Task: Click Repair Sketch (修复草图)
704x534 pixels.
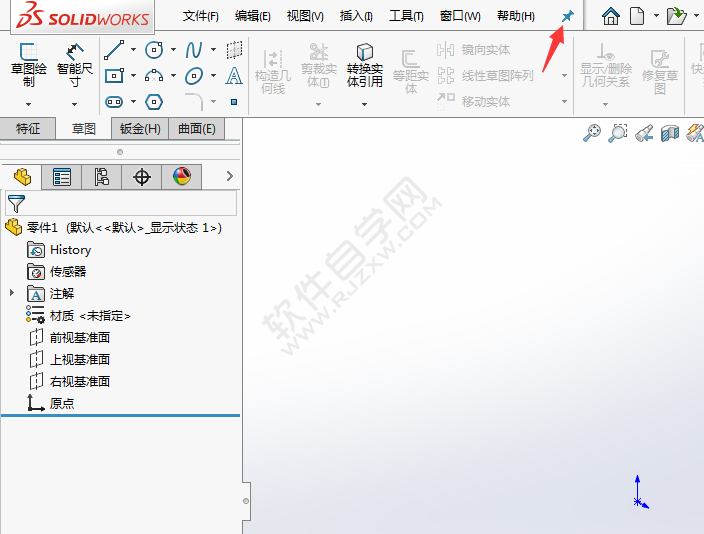Action: click(660, 72)
